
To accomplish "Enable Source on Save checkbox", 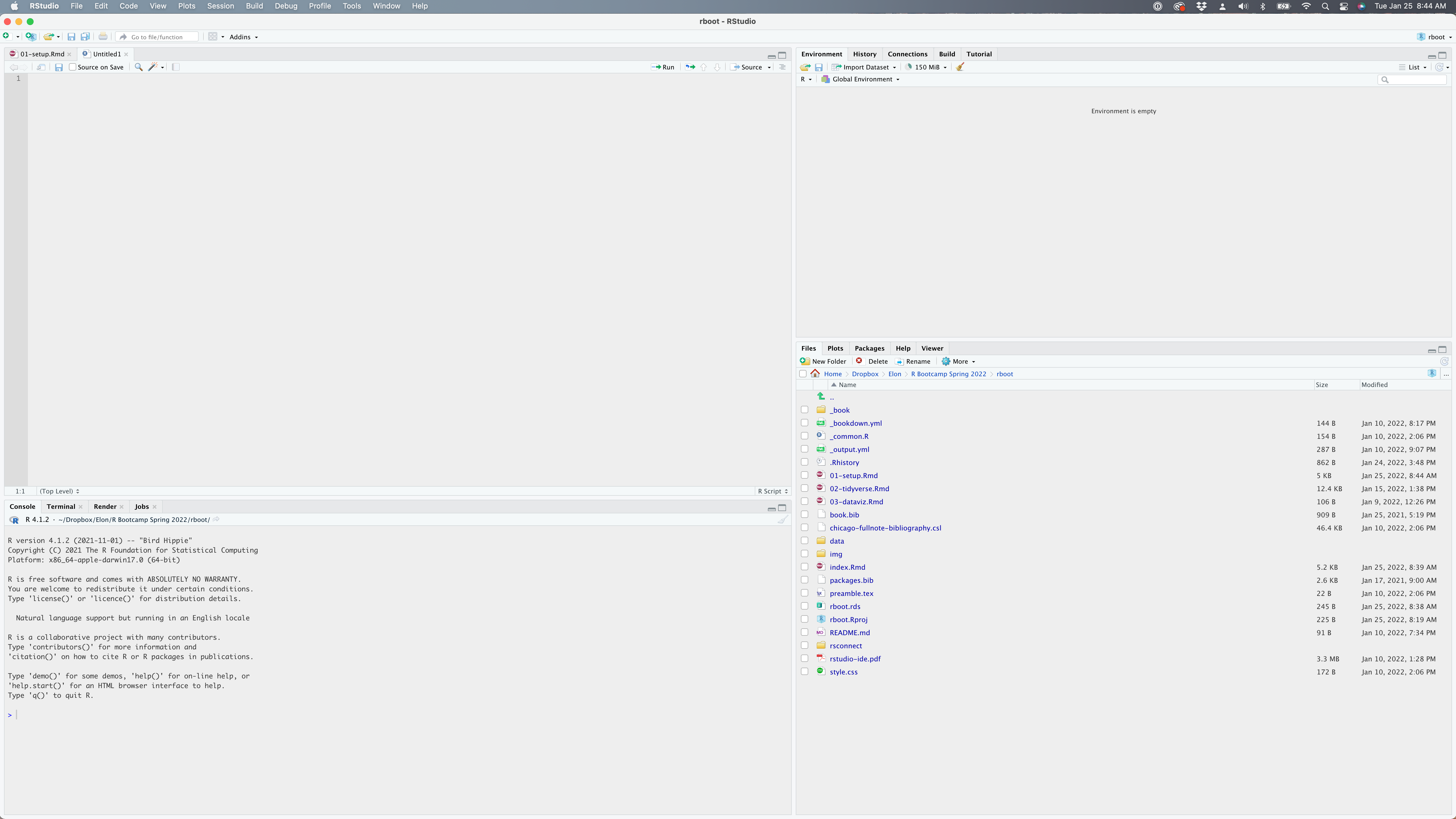I will (x=72, y=67).
